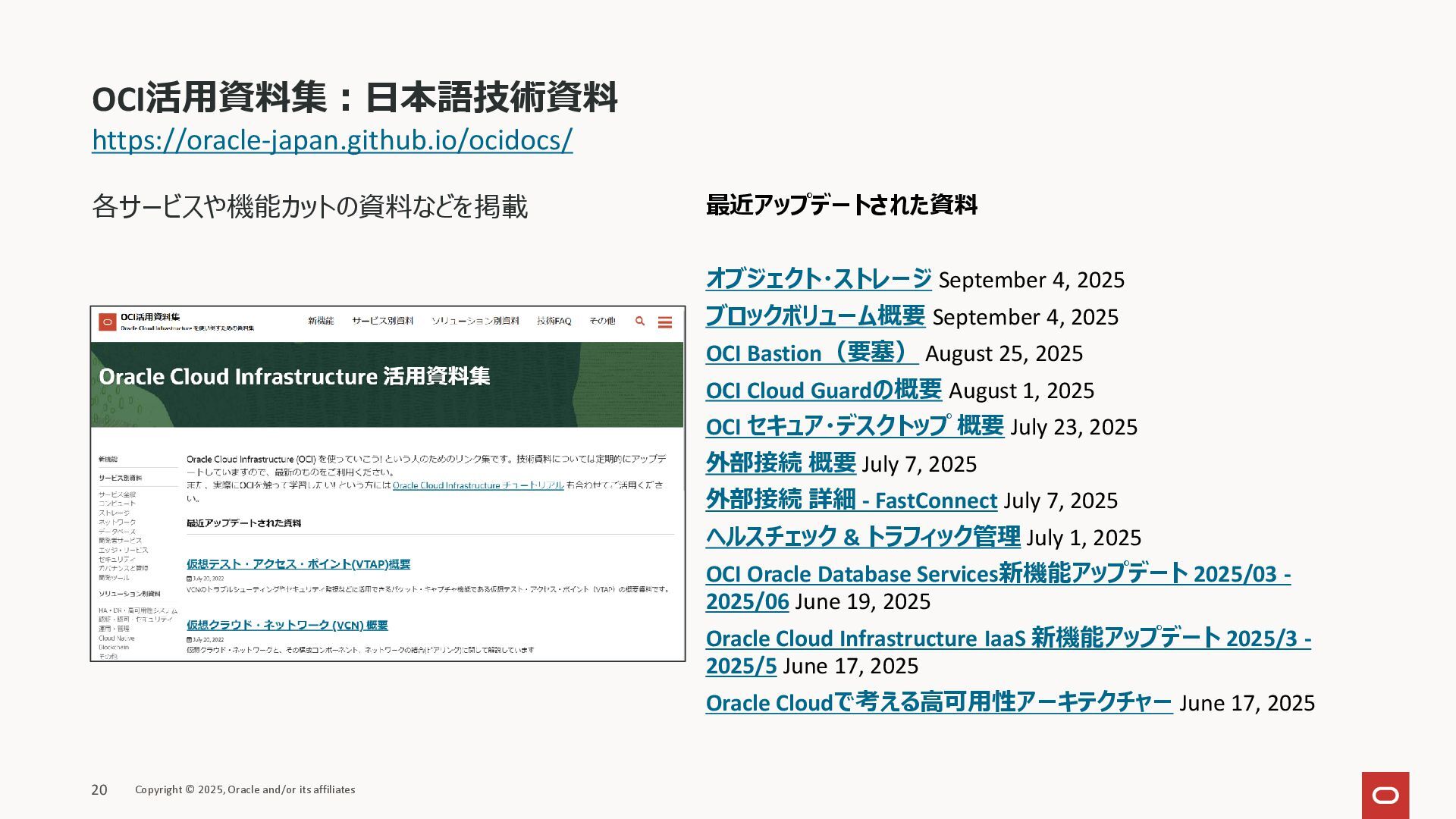The height and width of the screenshot is (819, 1456).
Task: Click the June 19, 2025 date text
Action: click(x=862, y=601)
